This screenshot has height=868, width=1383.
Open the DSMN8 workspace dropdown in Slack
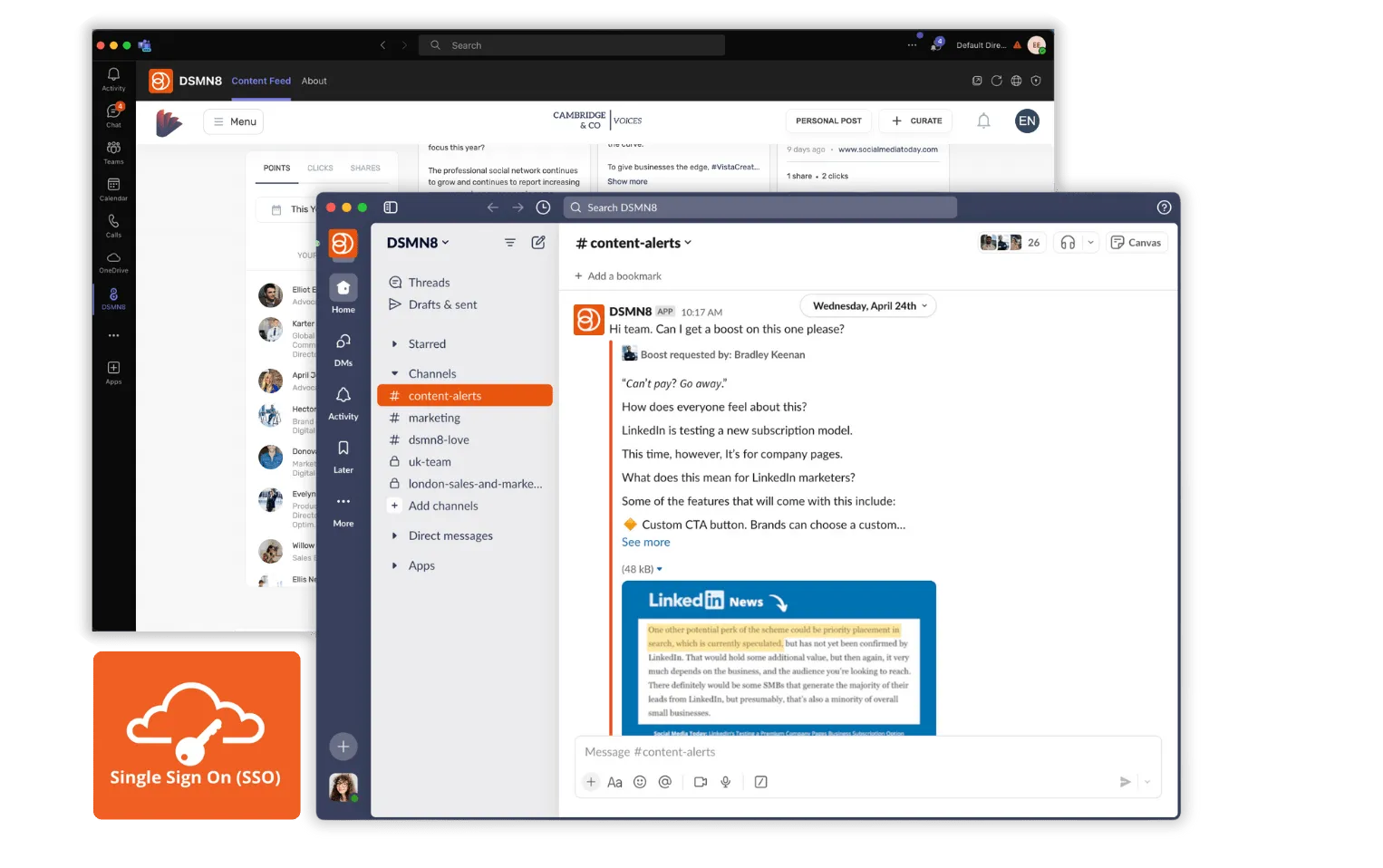(418, 243)
